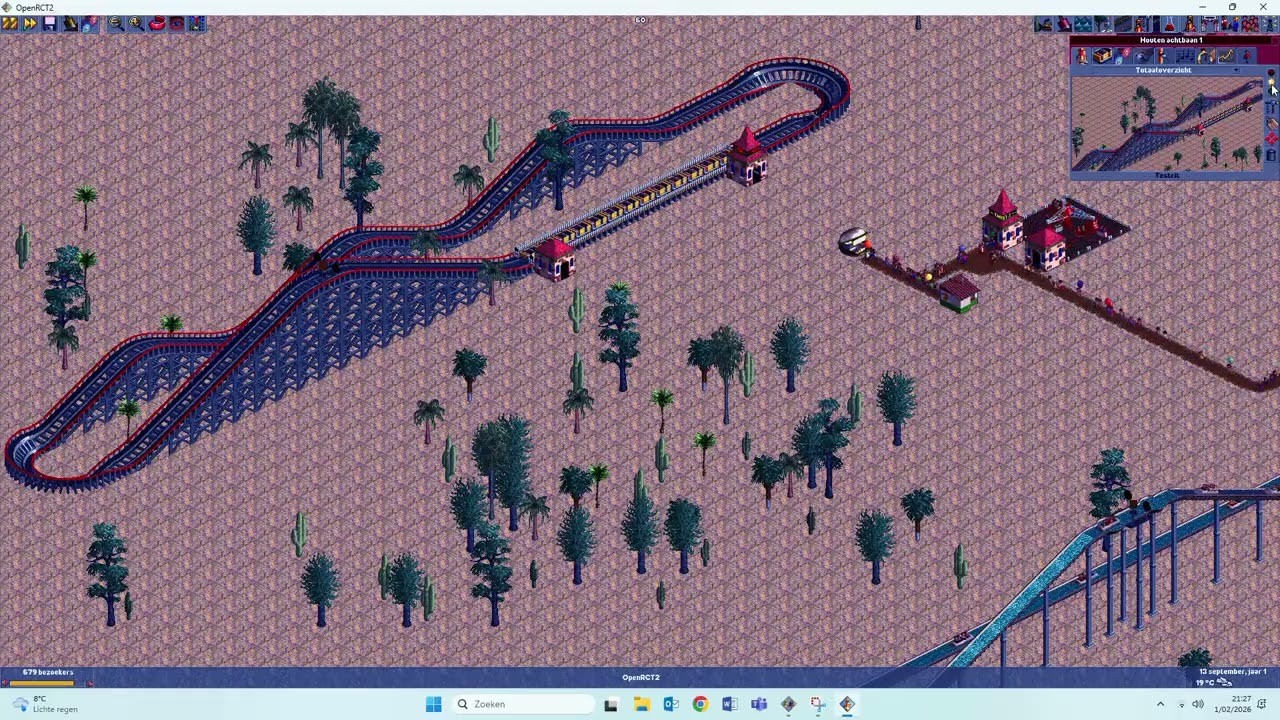The height and width of the screenshot is (720, 1280).
Task: Open the volume speaker tray icon
Action: 1198,704
